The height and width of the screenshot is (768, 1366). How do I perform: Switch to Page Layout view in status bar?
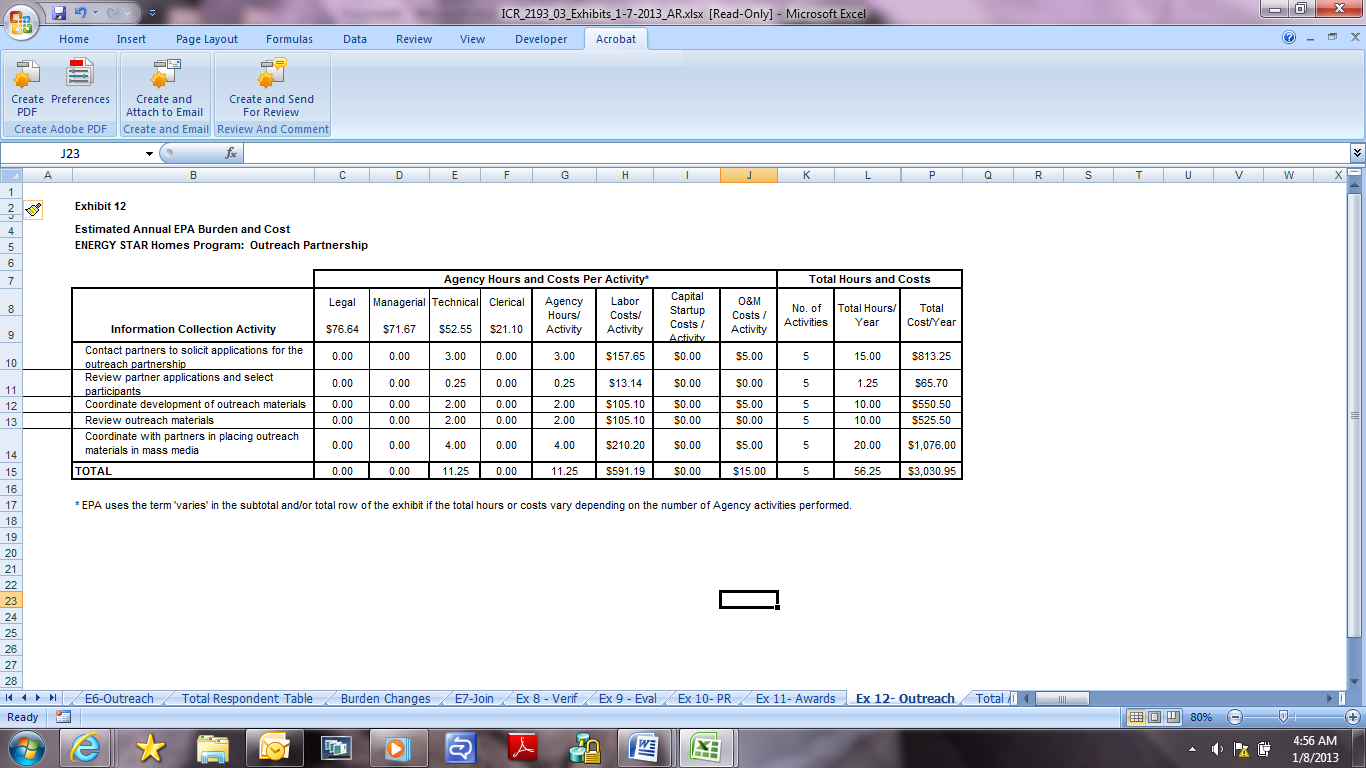[1154, 717]
